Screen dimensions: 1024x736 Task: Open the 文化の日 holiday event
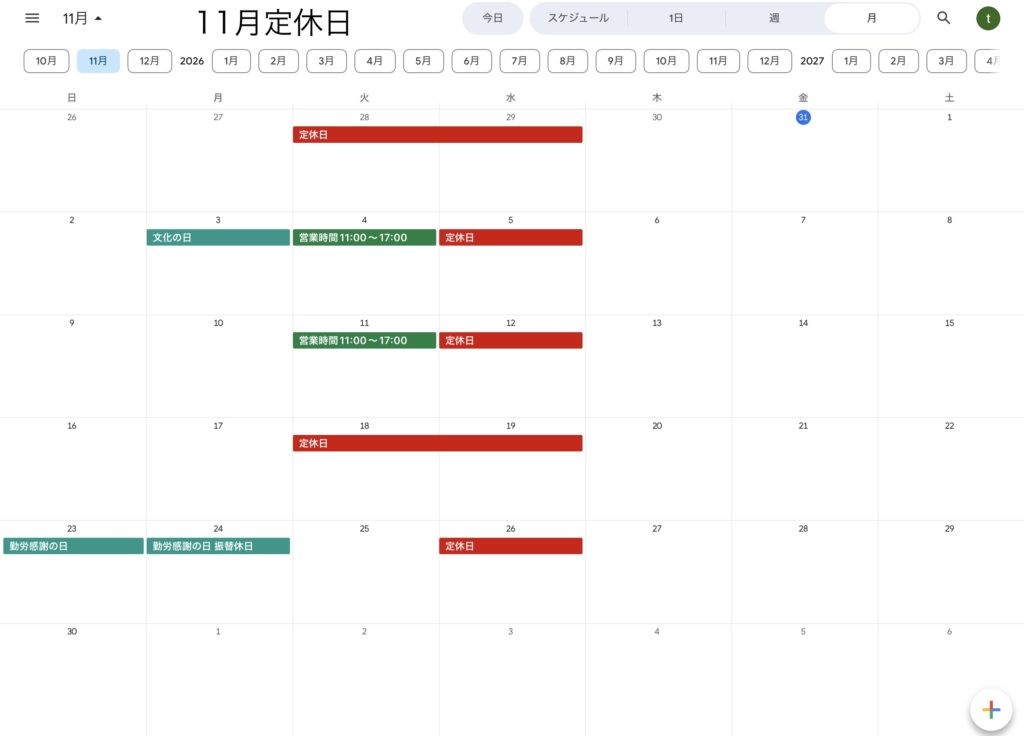[x=218, y=238]
